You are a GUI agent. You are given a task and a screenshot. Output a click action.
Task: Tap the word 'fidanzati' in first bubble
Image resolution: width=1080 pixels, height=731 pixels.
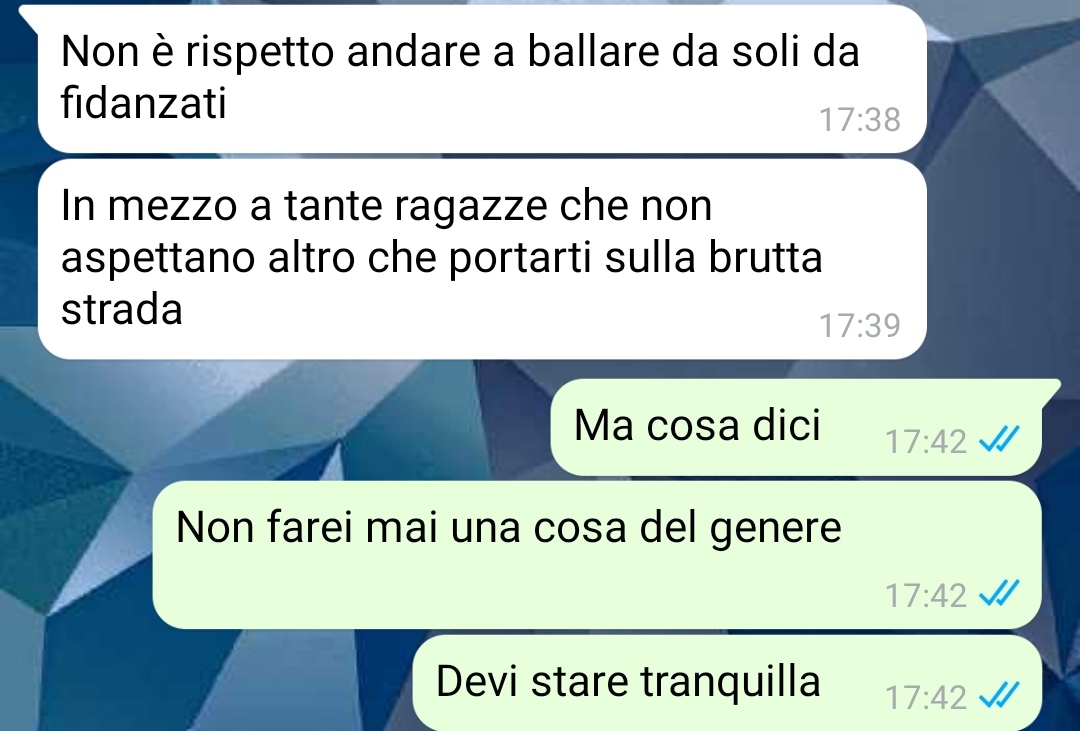(143, 103)
